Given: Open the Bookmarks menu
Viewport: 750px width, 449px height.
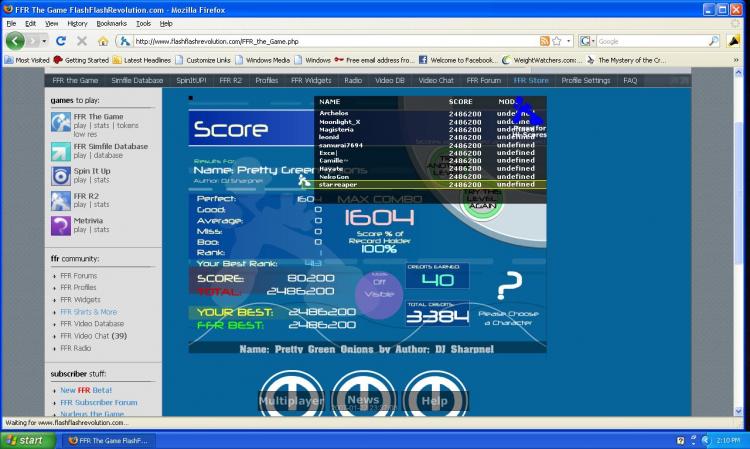Looking at the screenshot, I should (111, 23).
